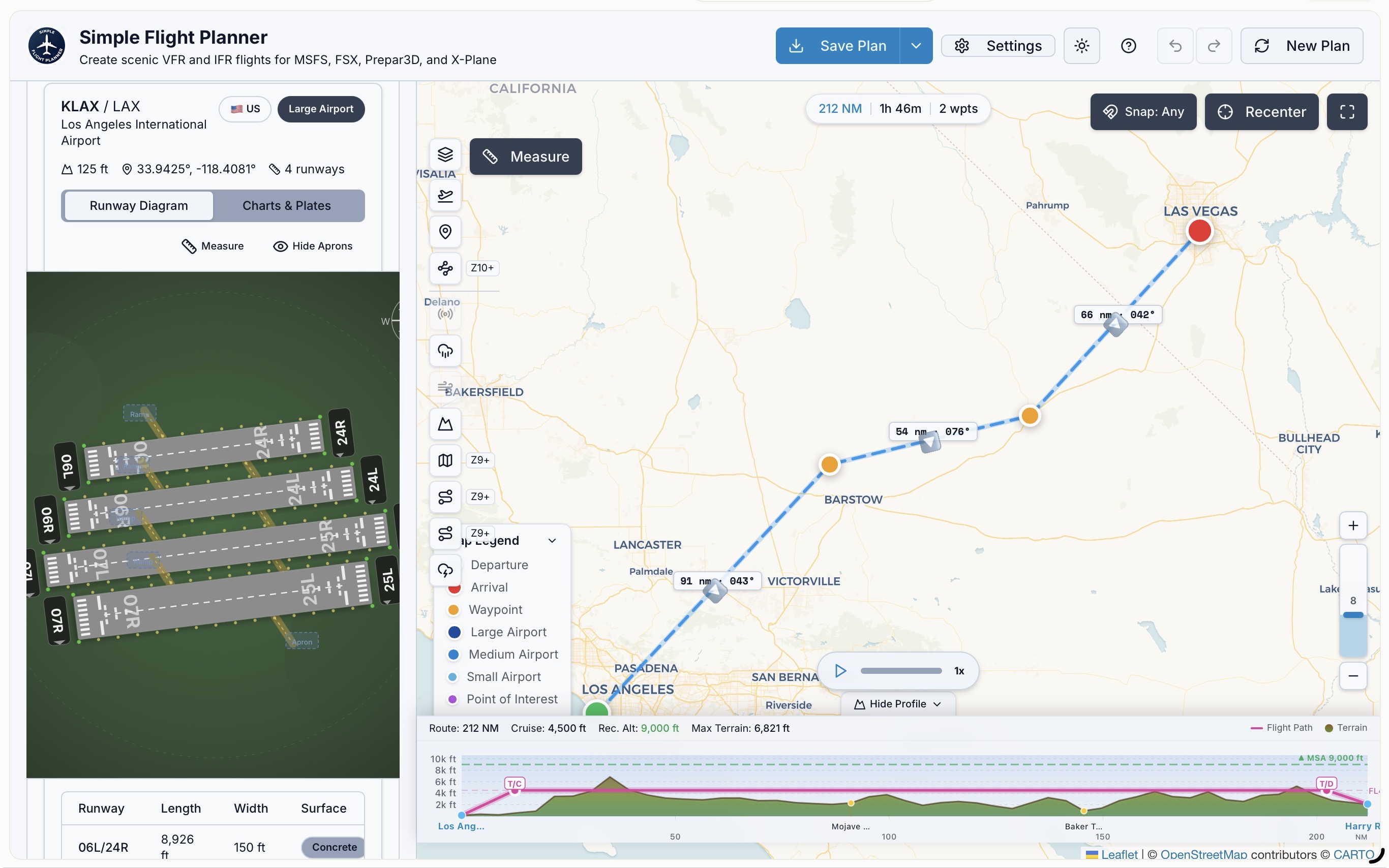Switch to Charts & Plates tab
The image size is (1389, 868).
[287, 206]
